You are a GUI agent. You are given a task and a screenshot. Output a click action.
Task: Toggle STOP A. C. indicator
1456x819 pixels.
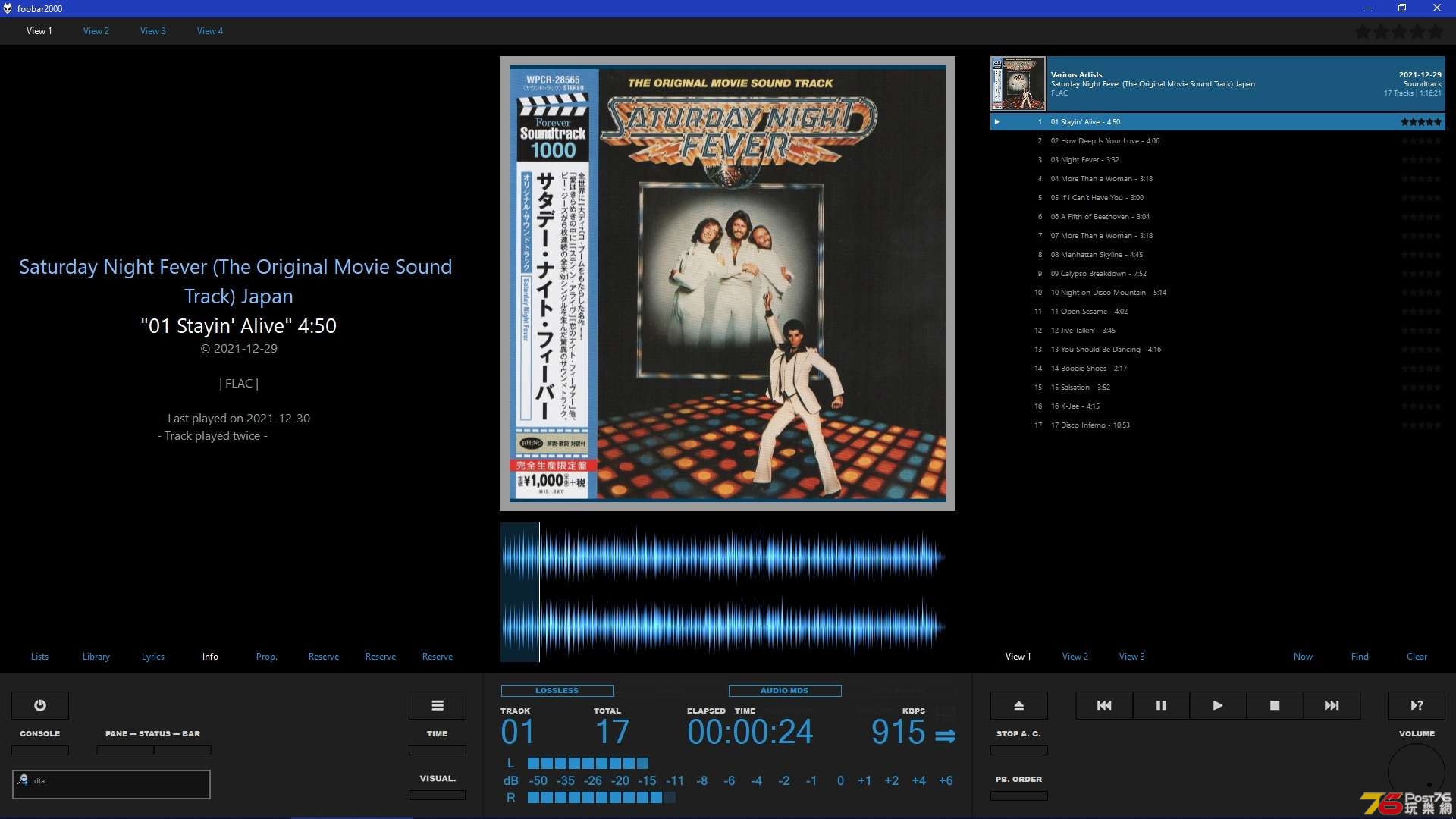pos(1019,750)
